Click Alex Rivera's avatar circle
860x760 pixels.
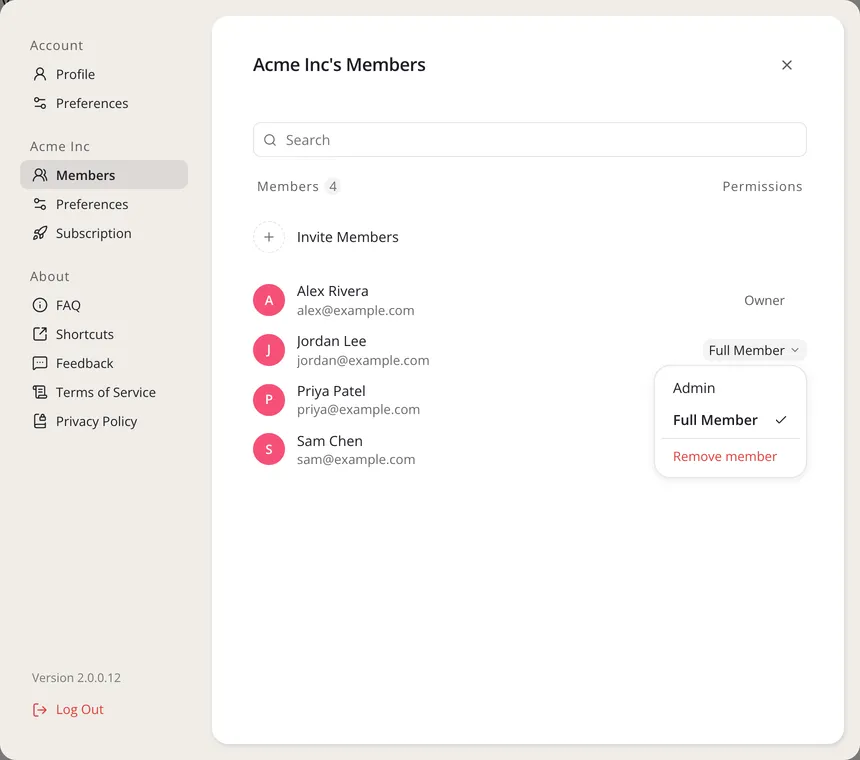click(269, 300)
